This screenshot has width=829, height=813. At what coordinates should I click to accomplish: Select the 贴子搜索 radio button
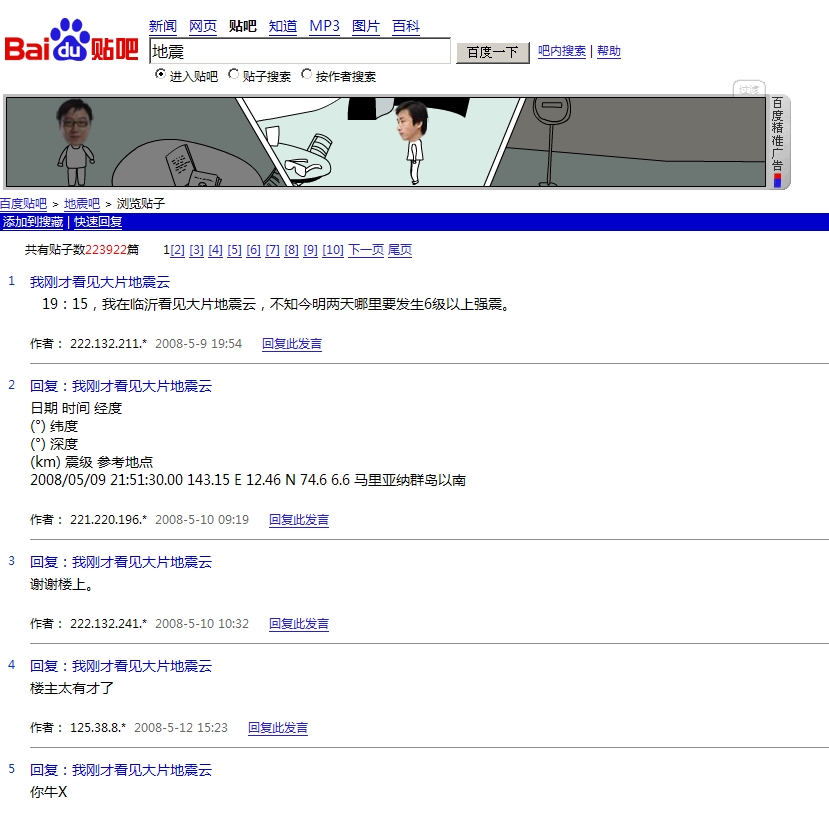pyautogui.click(x=233, y=75)
